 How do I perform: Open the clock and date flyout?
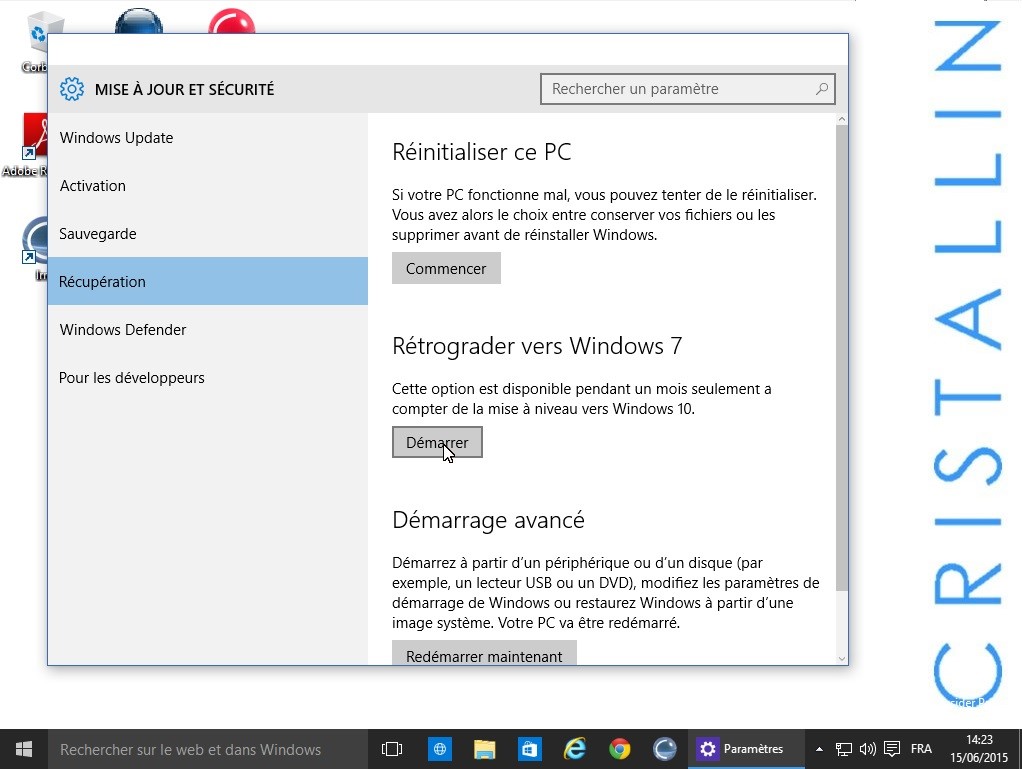(979, 749)
